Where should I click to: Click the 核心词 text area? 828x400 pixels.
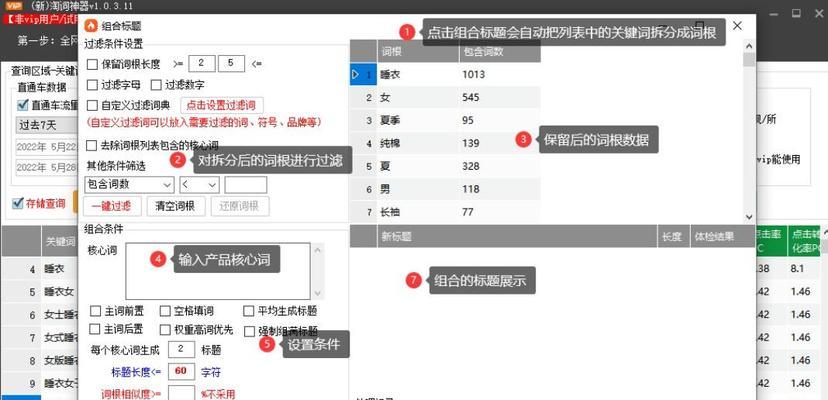[x=218, y=271]
